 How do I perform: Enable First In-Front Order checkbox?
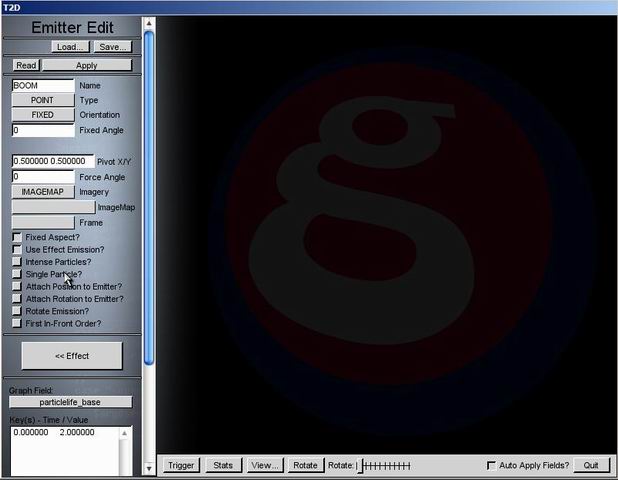point(17,324)
